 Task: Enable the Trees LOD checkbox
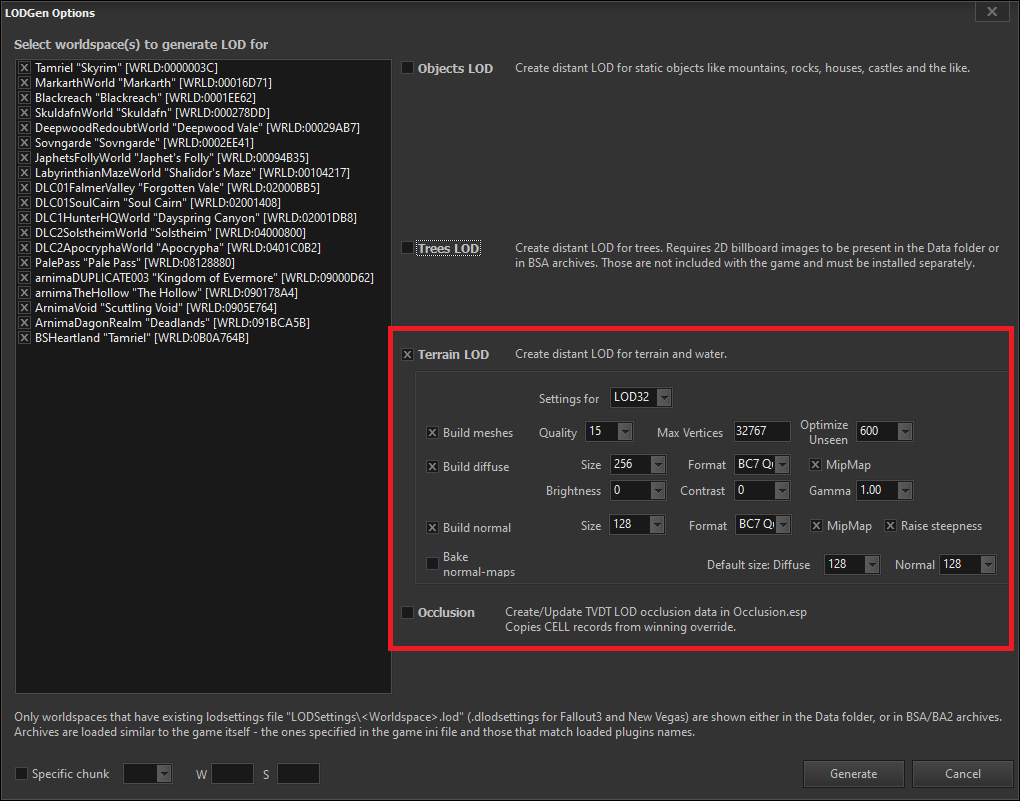coord(407,248)
